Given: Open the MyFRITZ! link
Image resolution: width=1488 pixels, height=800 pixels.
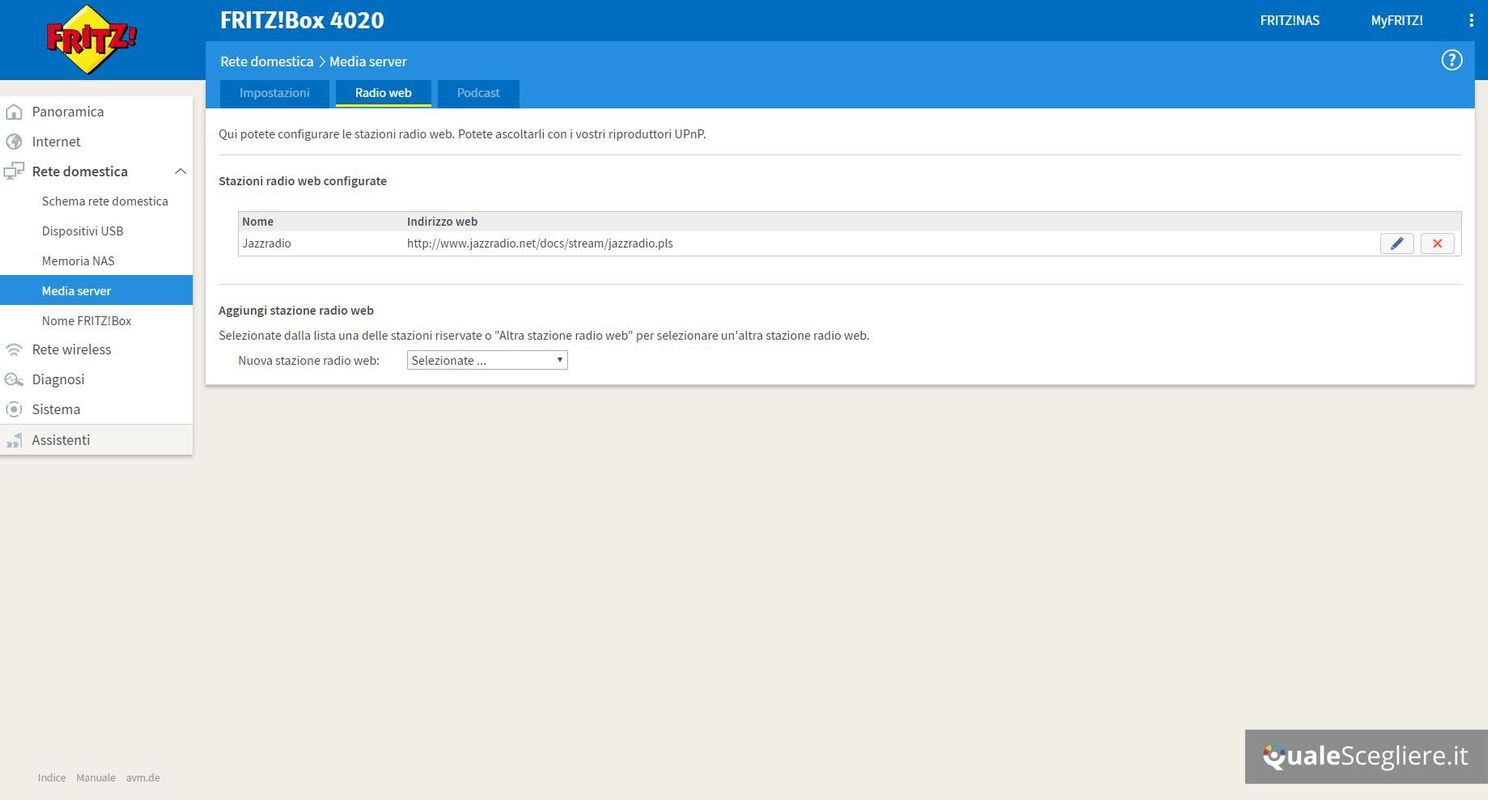Looking at the screenshot, I should coord(1396,20).
